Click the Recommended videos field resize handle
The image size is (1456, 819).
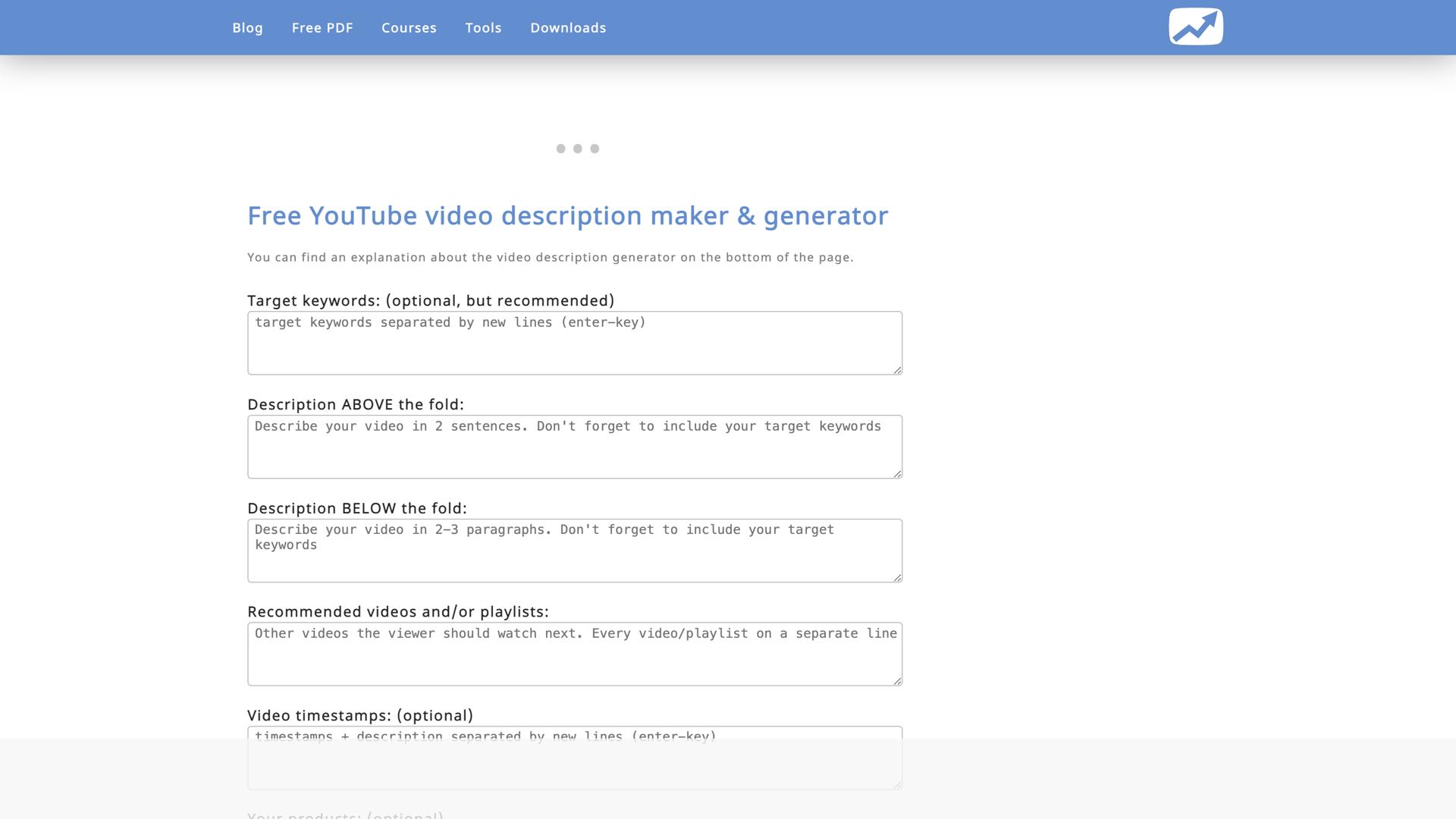coord(898,682)
